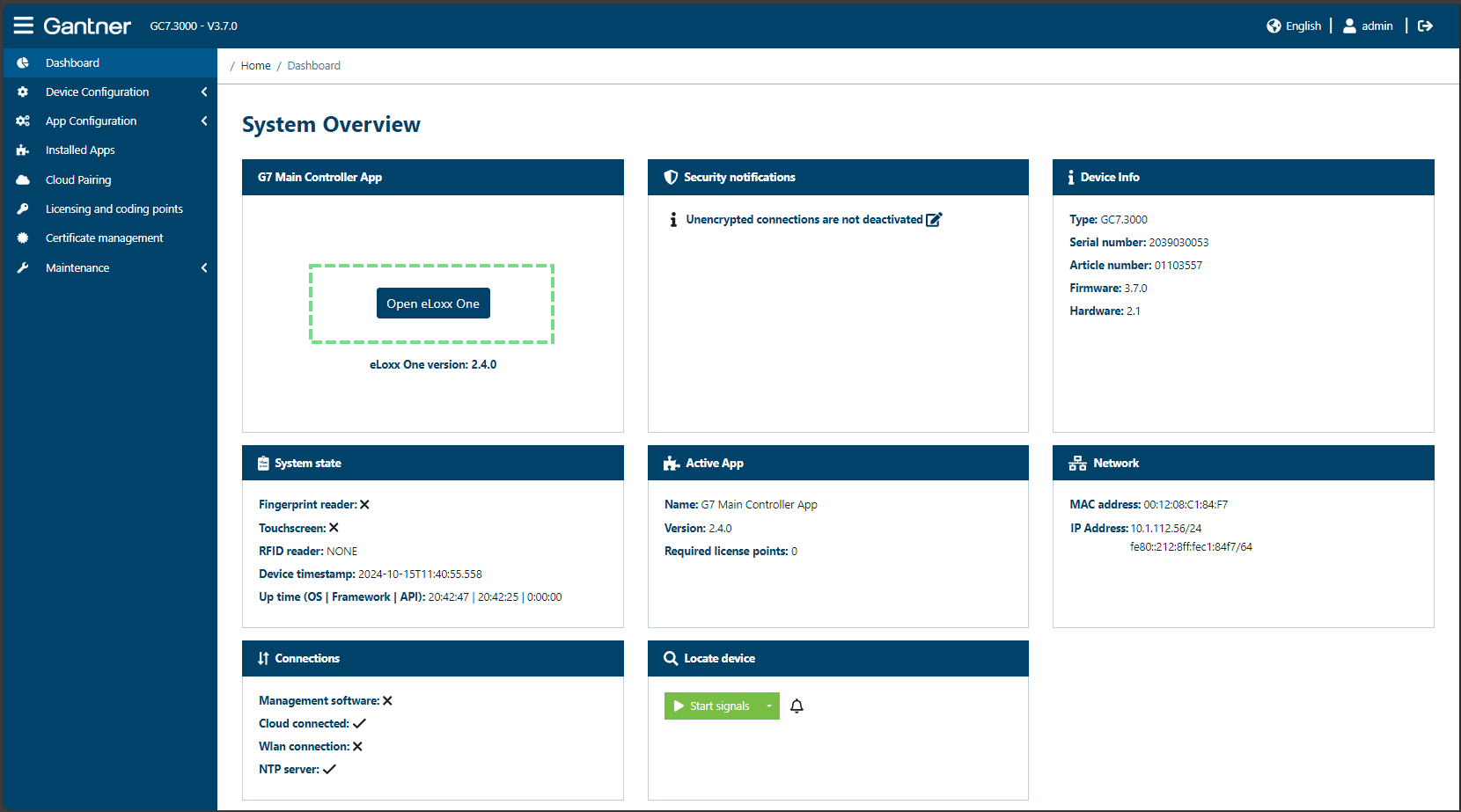The width and height of the screenshot is (1461, 812).
Task: Click the Open eLoxx One button
Action: [433, 304]
